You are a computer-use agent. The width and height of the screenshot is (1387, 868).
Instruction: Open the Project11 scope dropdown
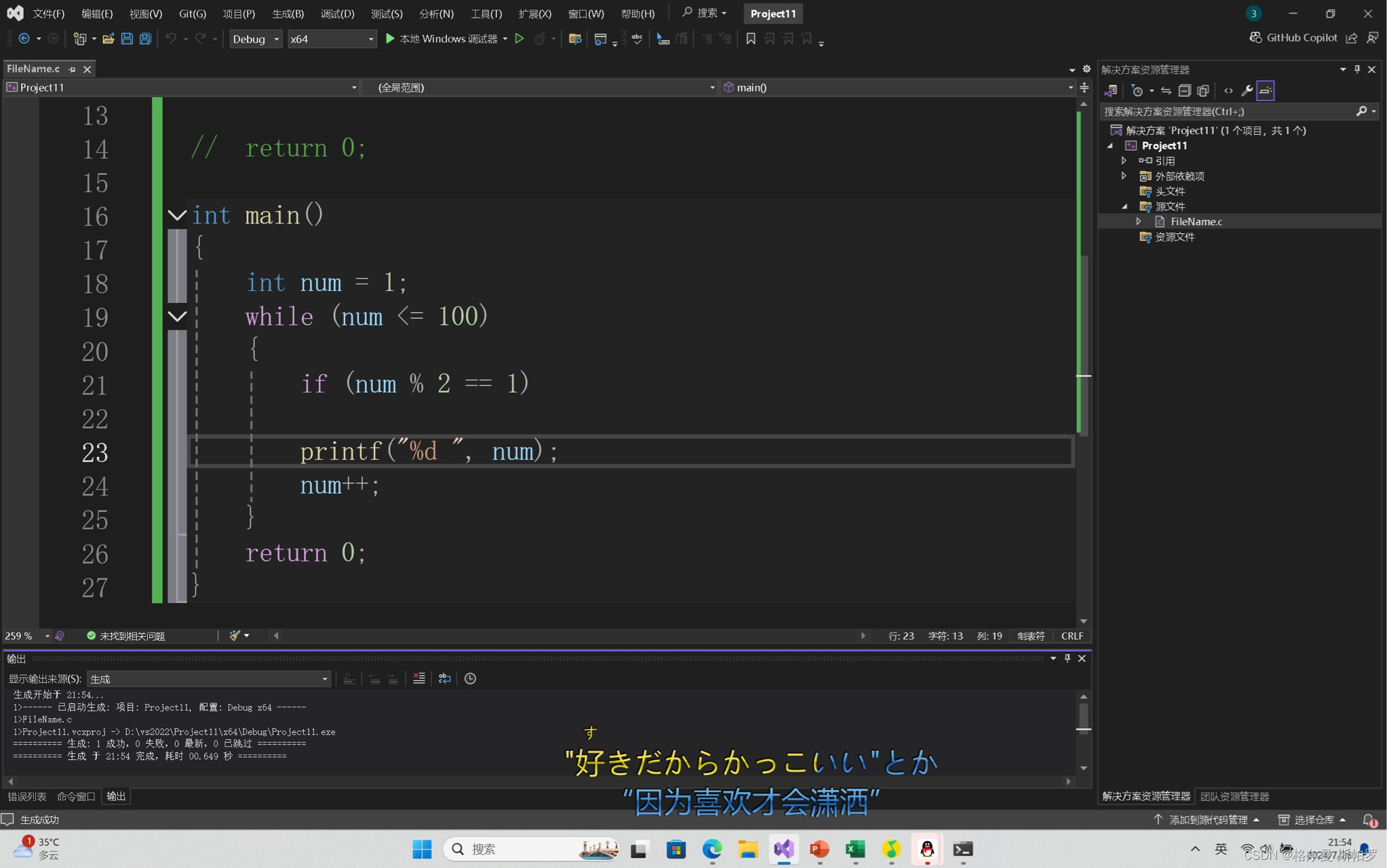[x=181, y=87]
